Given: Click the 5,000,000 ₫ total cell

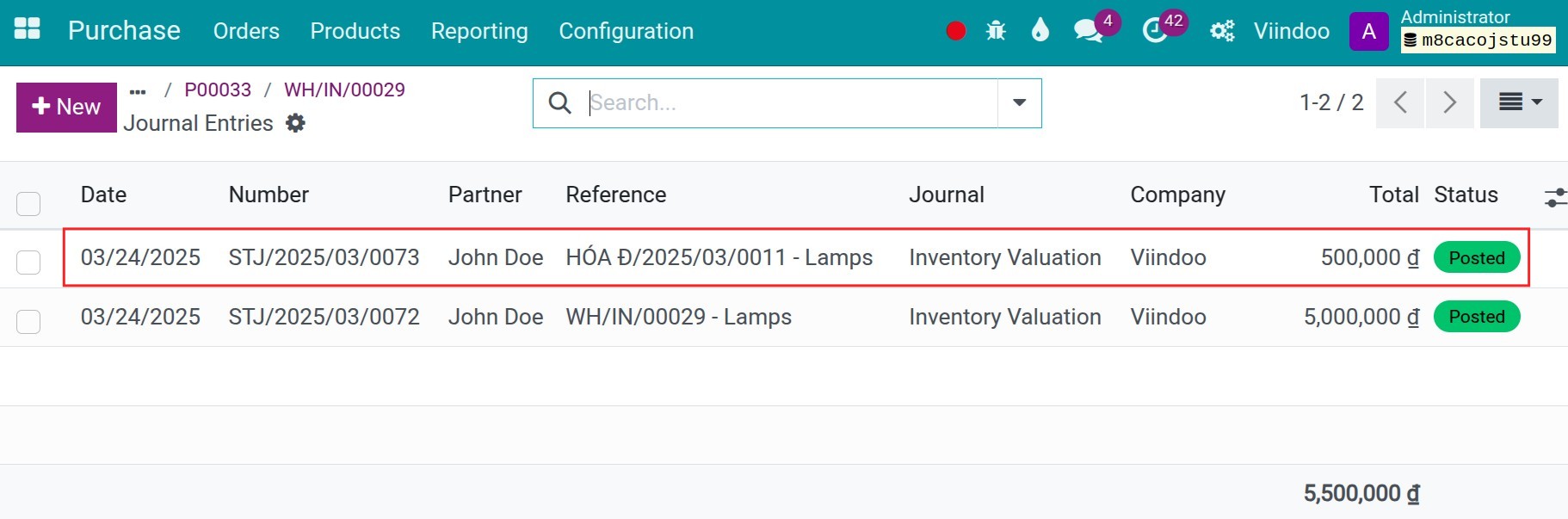Looking at the screenshot, I should pos(1361,317).
